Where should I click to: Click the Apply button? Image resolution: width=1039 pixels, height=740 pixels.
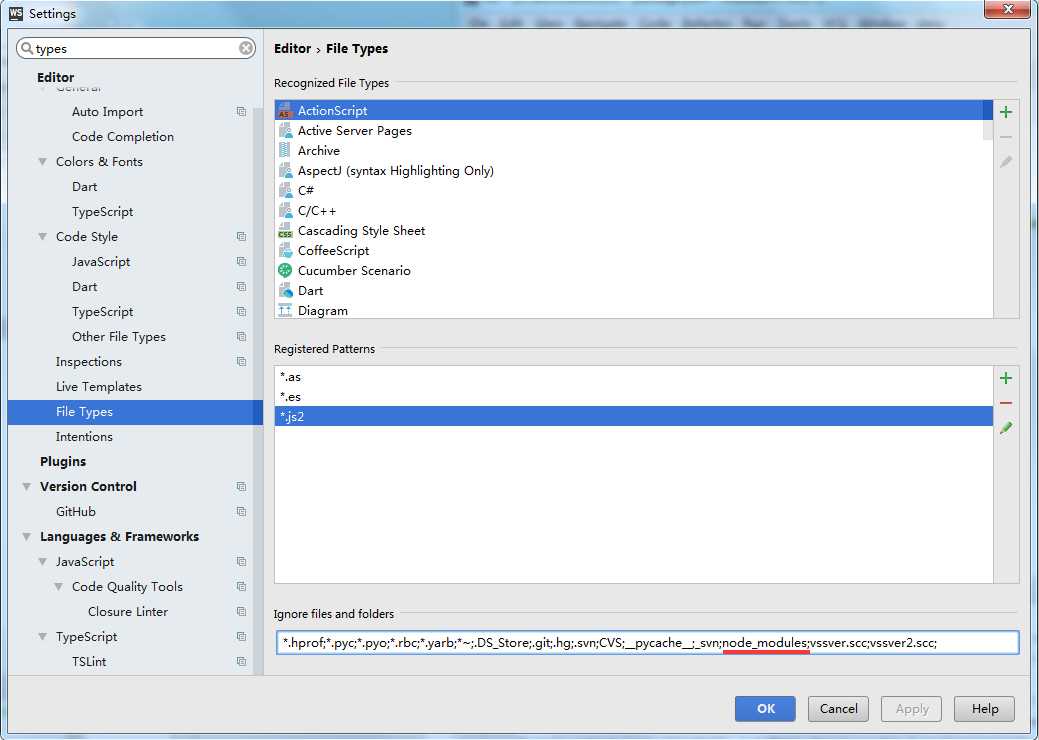point(912,709)
